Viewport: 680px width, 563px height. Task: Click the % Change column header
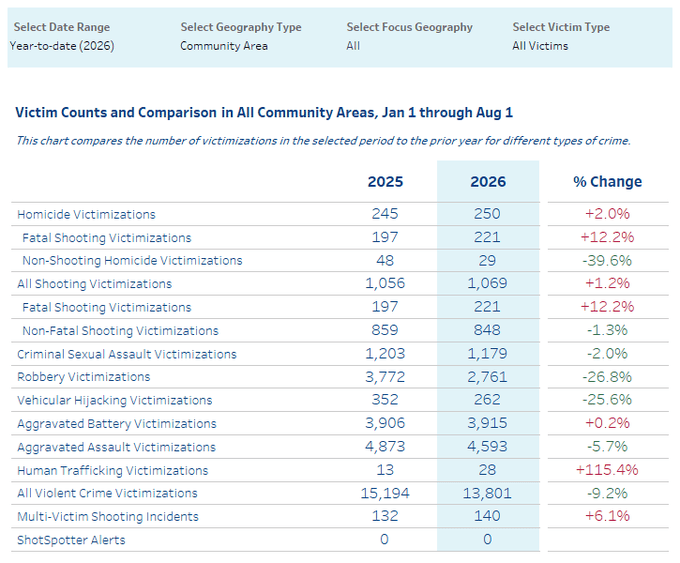tap(608, 181)
